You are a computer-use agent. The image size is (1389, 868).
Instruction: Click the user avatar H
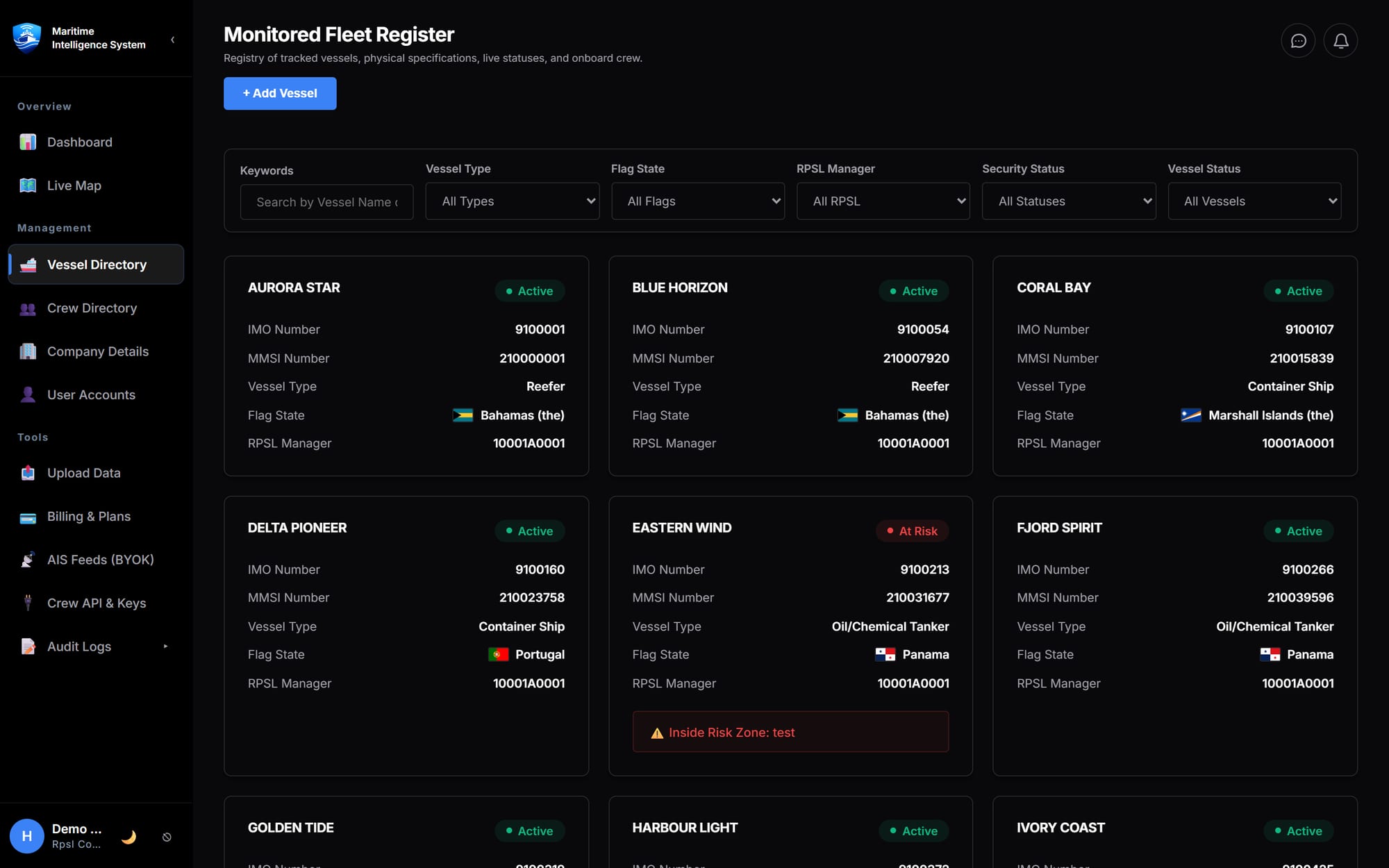27,836
